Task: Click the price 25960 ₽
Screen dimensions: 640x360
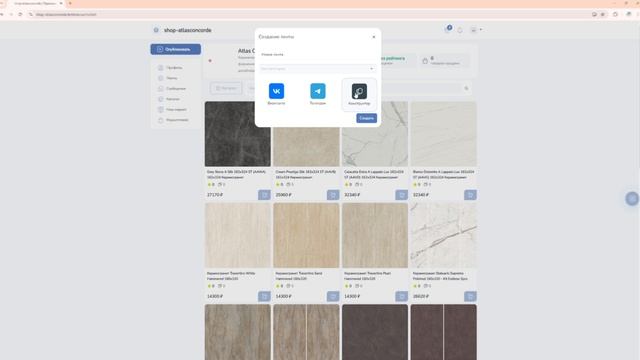Action: coord(283,195)
